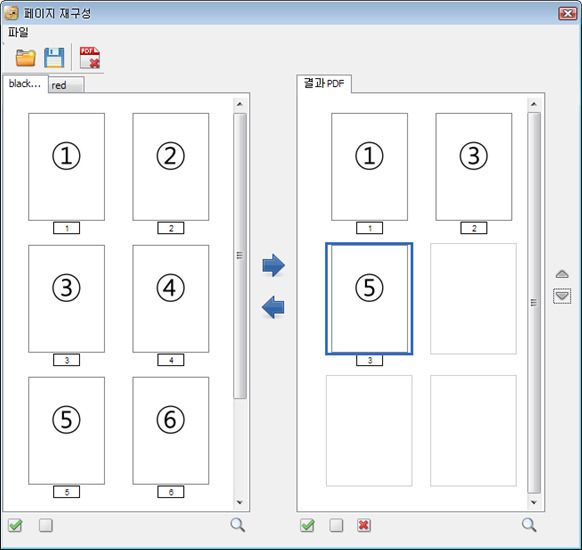The height and width of the screenshot is (550, 582).
Task: Open a PDF with the folder icon
Action: click(x=26, y=58)
